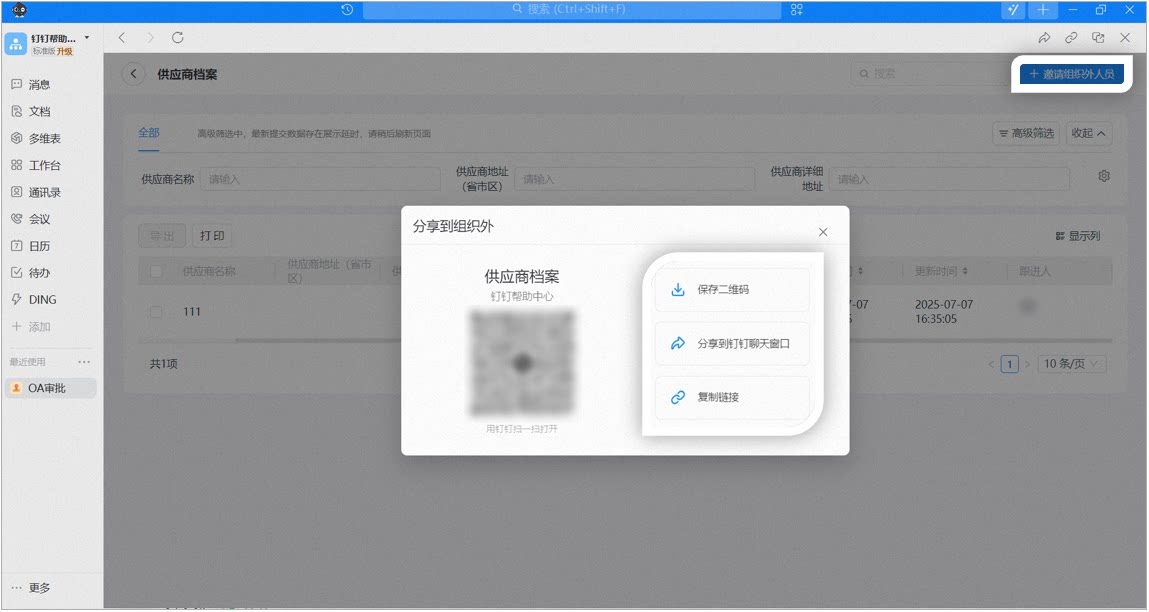Click the 搜索 box in 供应商档案 header
The width and height of the screenshot is (1149, 612).
pyautogui.click(x=931, y=74)
